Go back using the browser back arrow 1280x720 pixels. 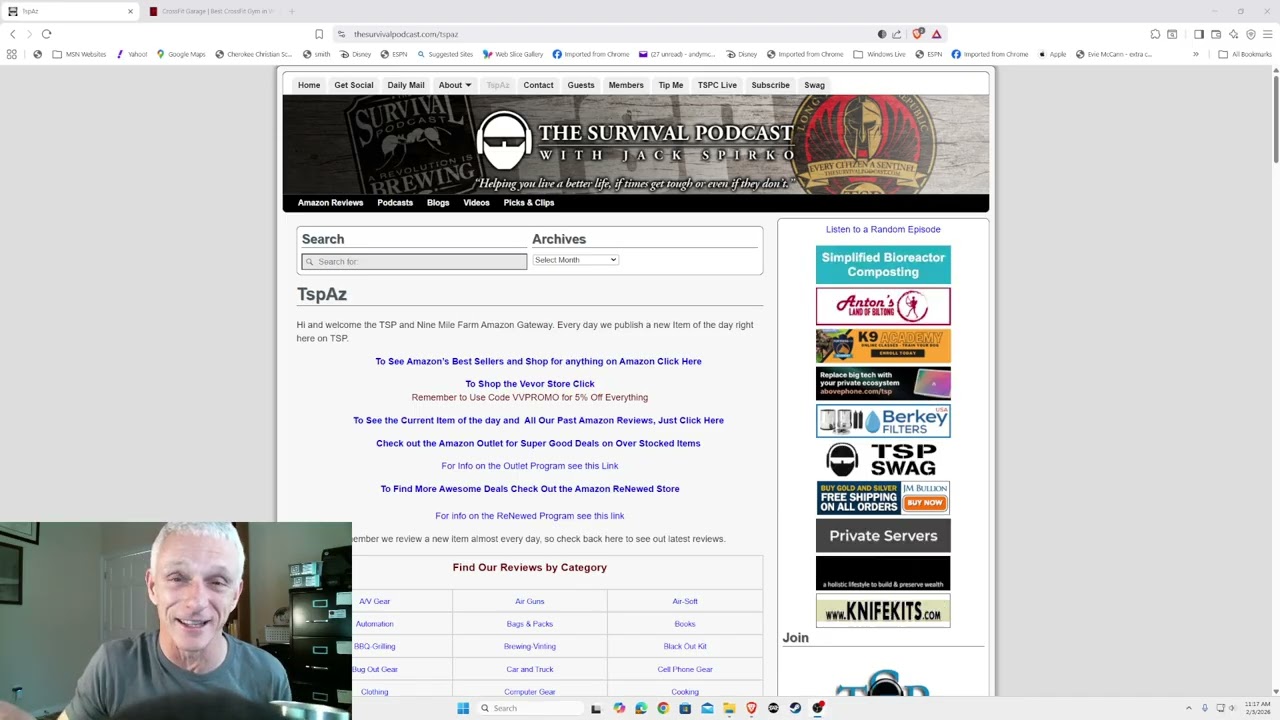pos(12,34)
